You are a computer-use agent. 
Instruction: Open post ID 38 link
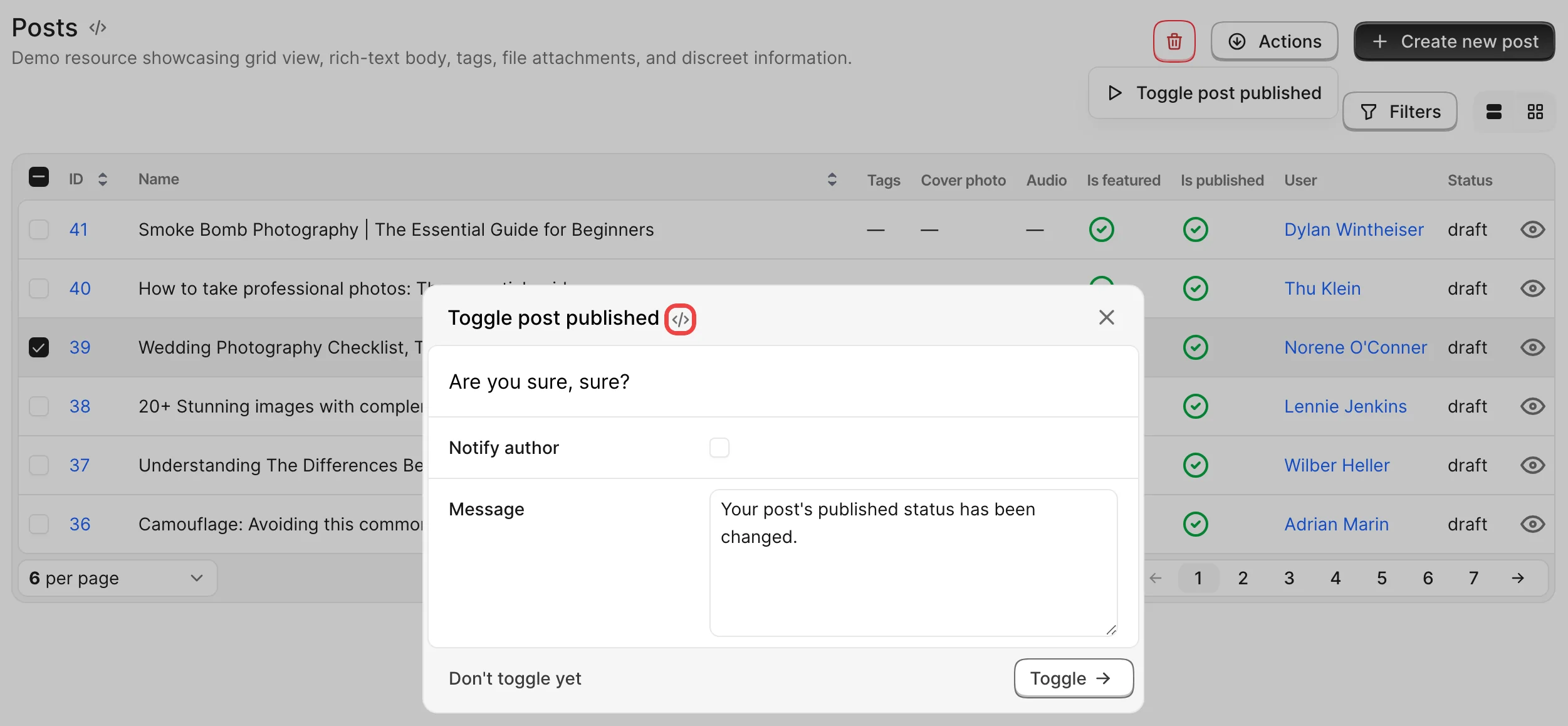[80, 406]
